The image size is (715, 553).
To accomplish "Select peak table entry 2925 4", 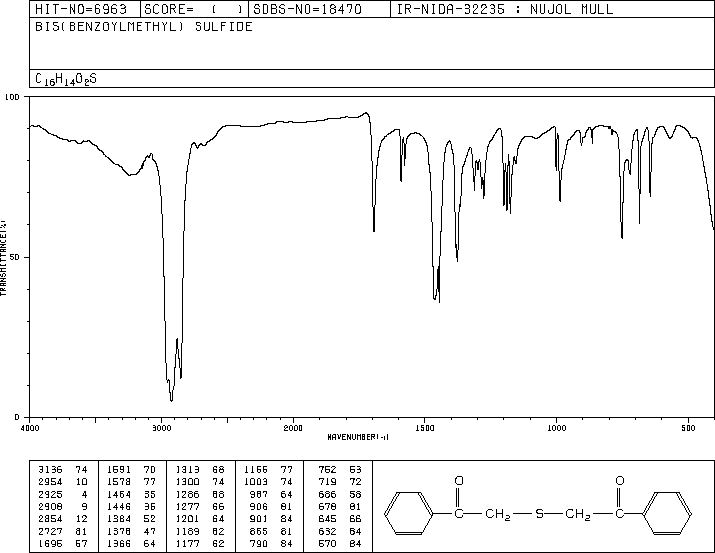I will tap(63, 494).
